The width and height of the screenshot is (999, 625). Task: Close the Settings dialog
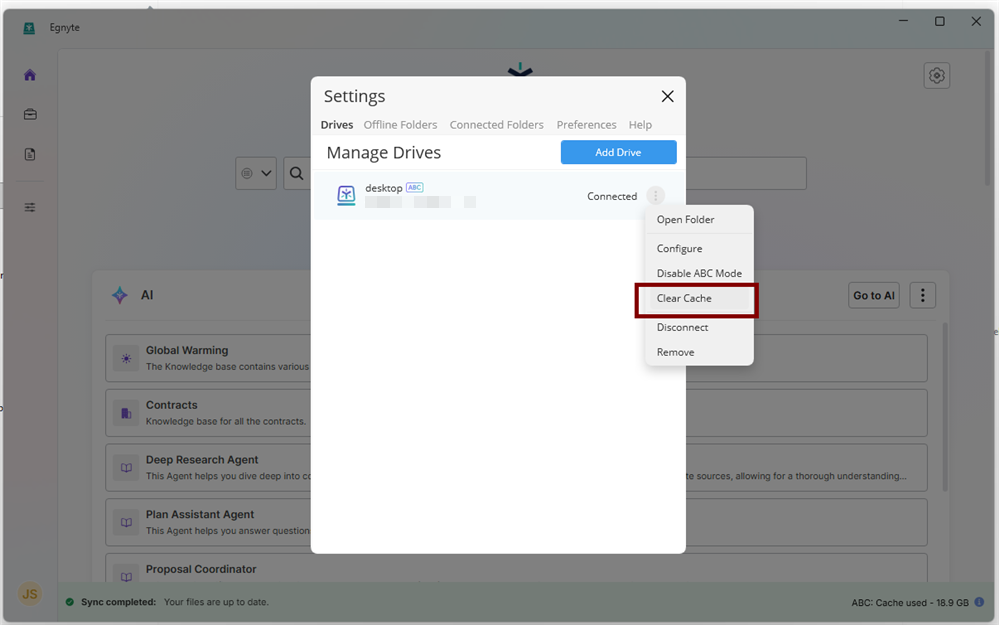pos(667,96)
